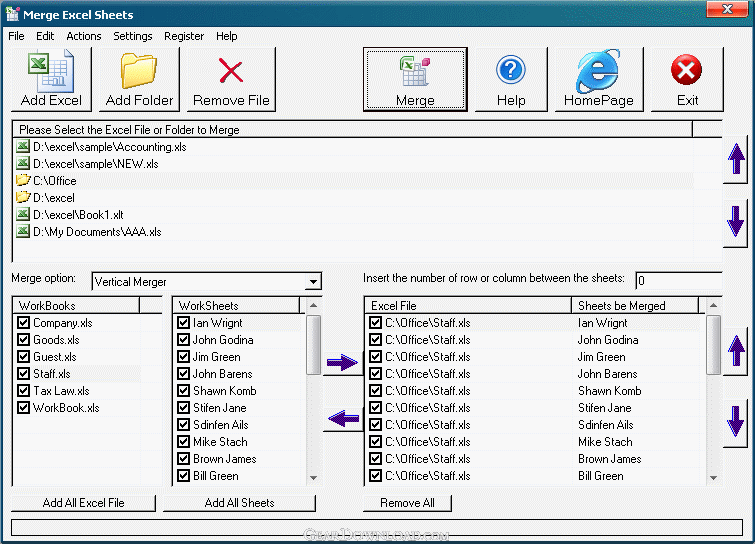
Task: Click the merged sheets list scroll down arrow
Action: (x=714, y=478)
